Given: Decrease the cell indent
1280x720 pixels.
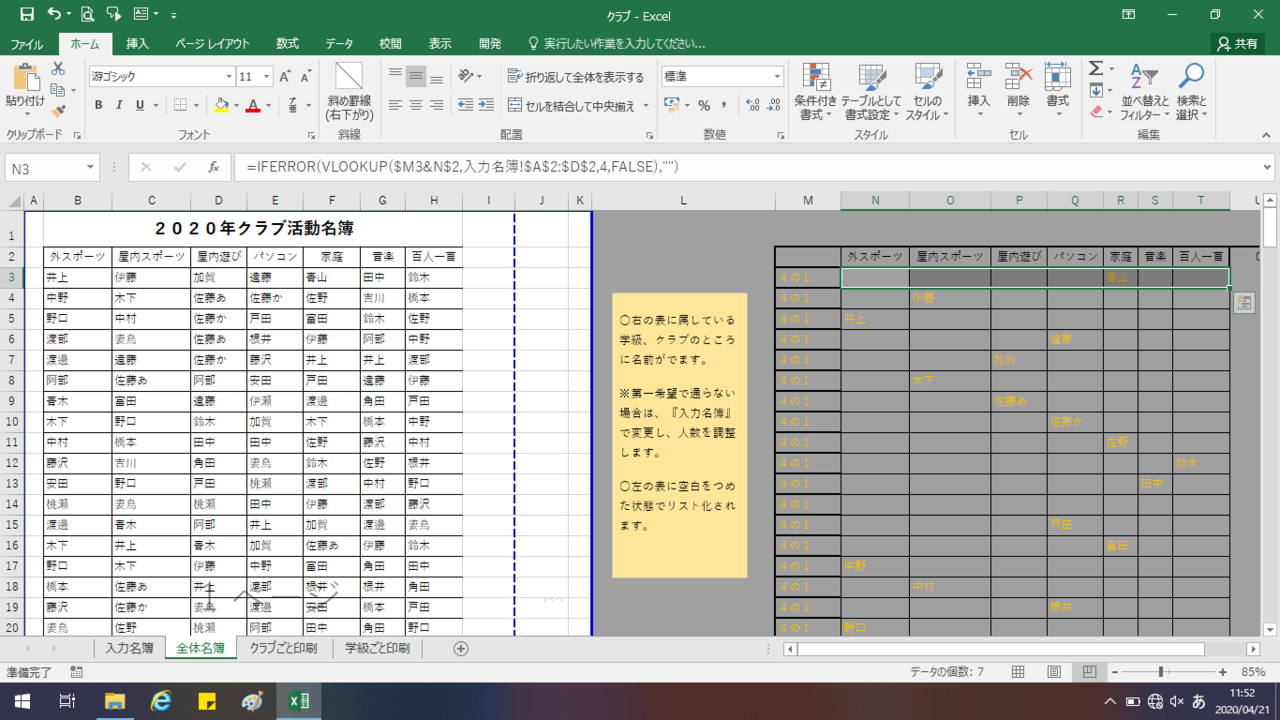Looking at the screenshot, I should 465,105.
